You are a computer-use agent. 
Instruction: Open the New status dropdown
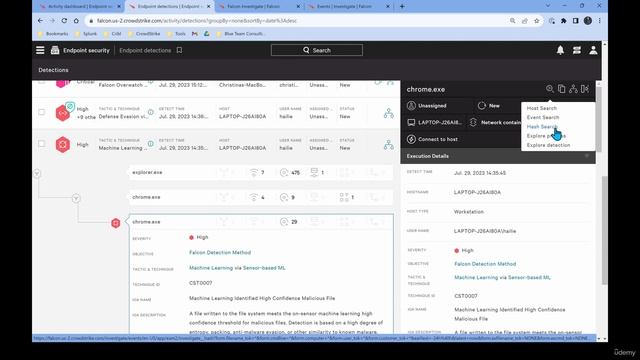(489, 106)
